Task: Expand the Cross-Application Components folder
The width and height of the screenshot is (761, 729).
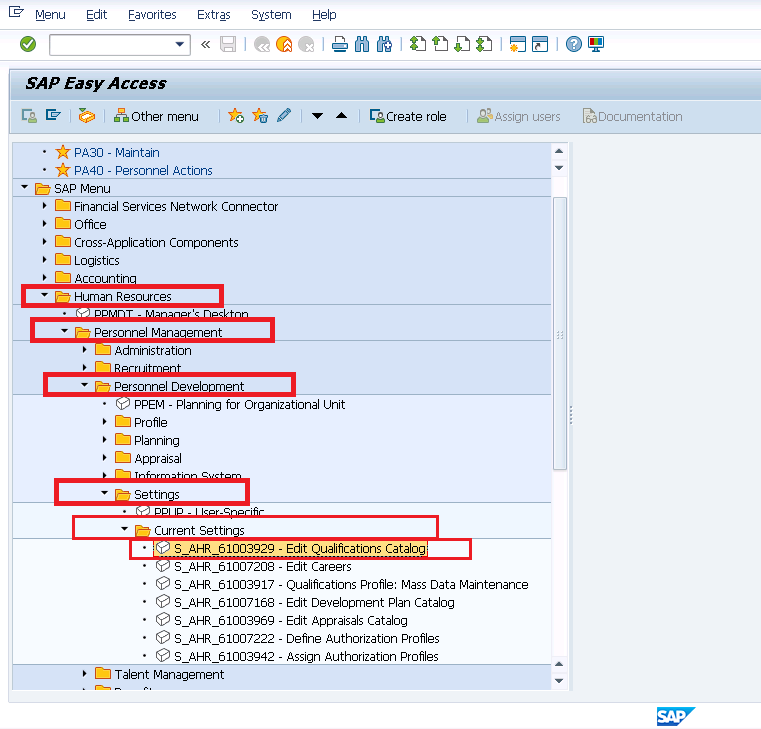Action: [45, 242]
